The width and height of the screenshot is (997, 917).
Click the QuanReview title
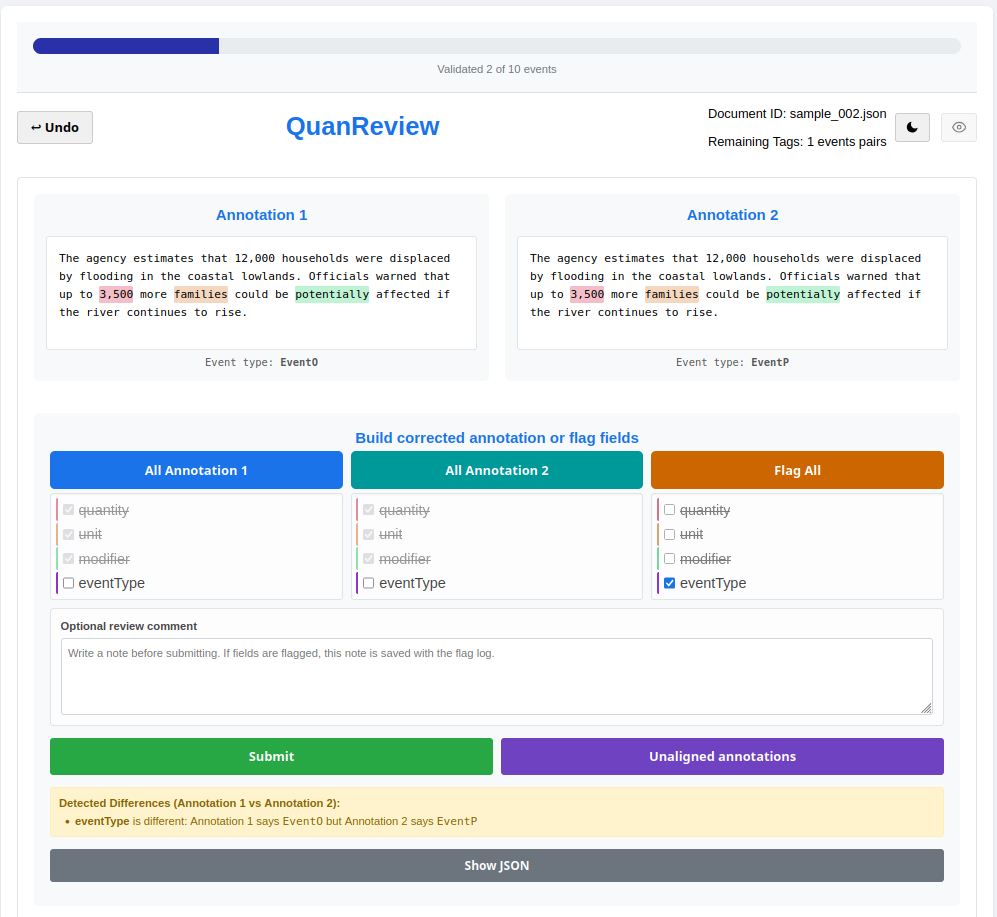tap(362, 127)
